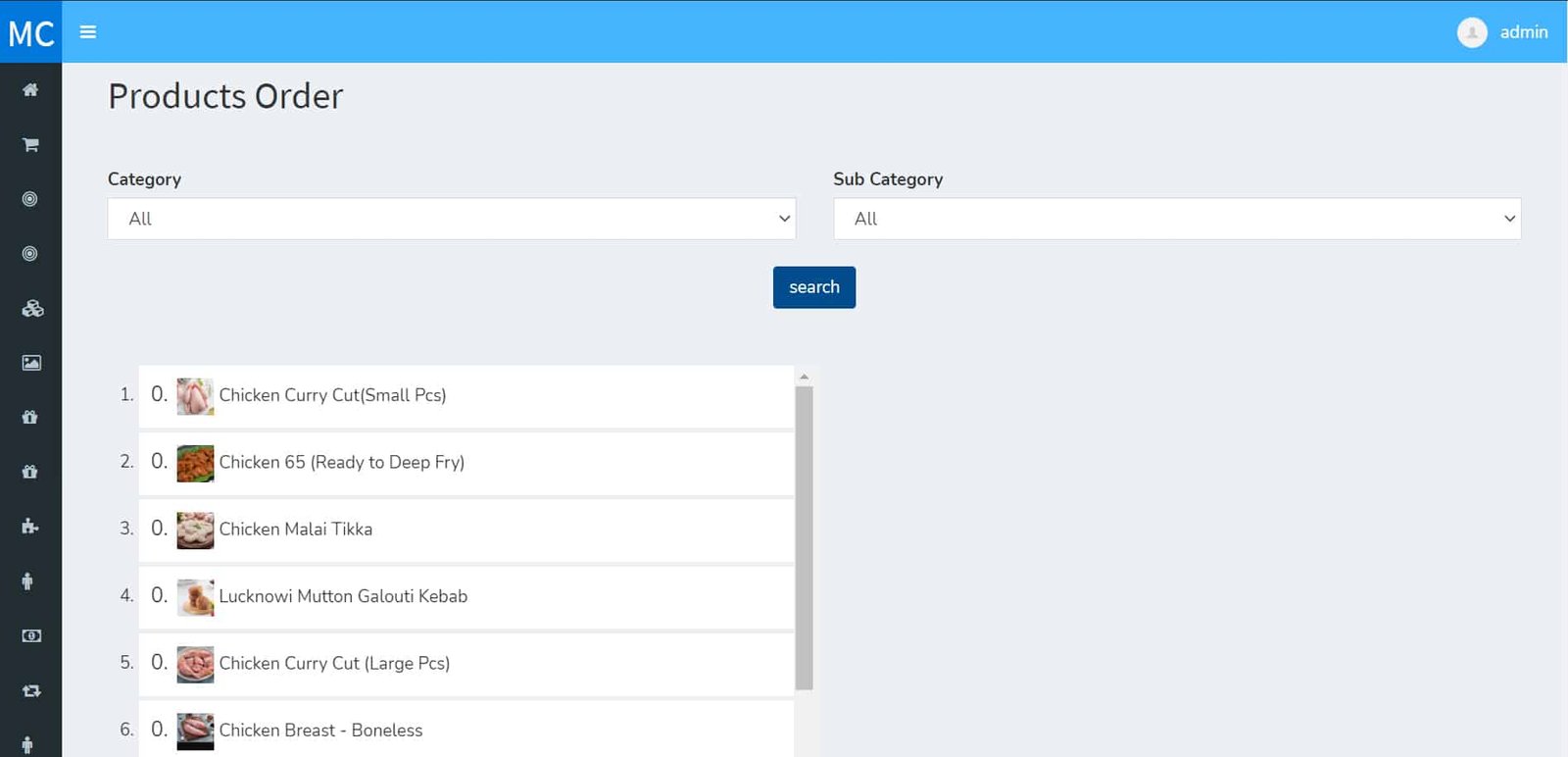
Task: Open the Category dropdown
Action: point(451,219)
